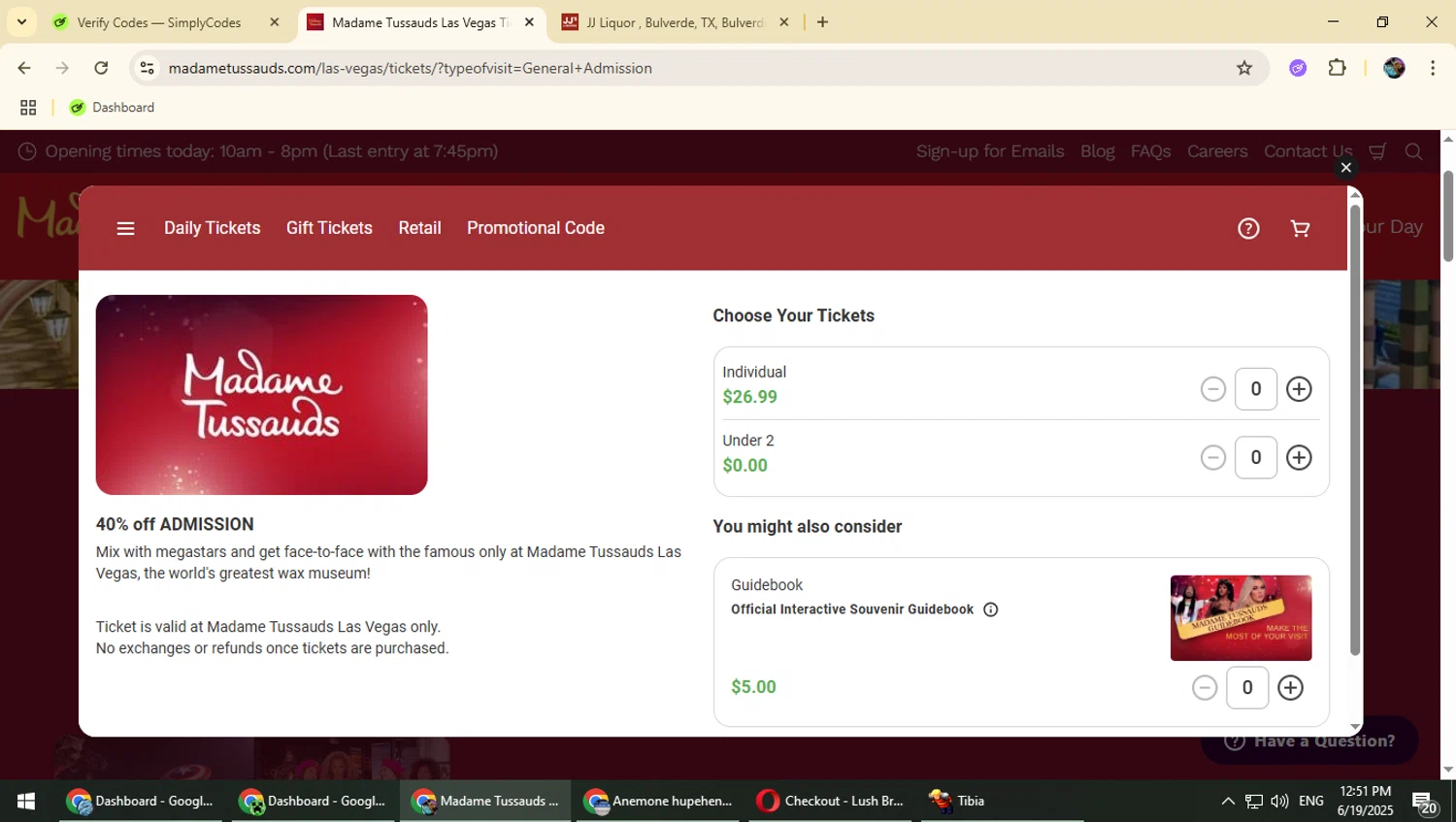Open the volume control in tray
Viewport: 1456px width, 822px height.
click(1279, 801)
